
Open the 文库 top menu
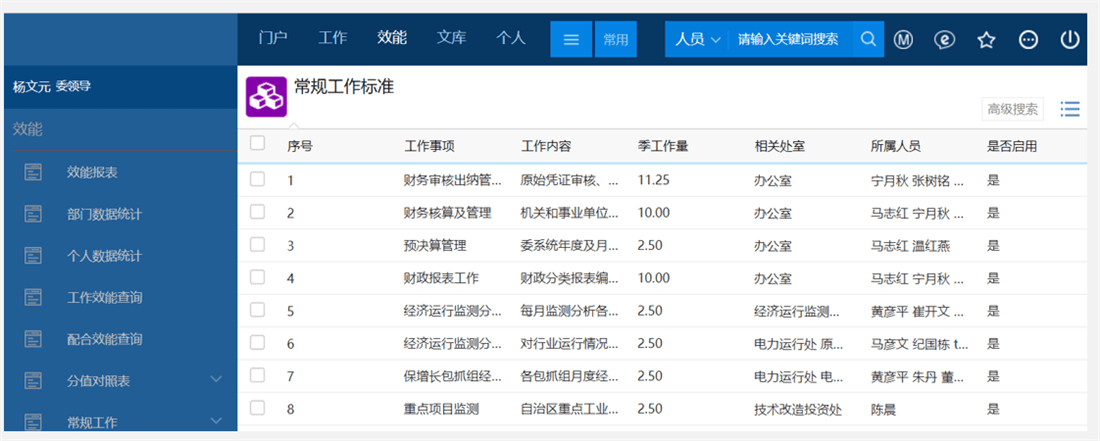[x=451, y=38]
